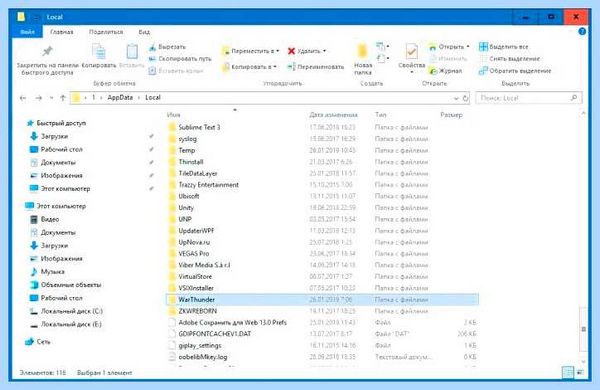Viewport: 600px width, 390px height.
Task: Open recent locations dropdown arrow
Action: pos(51,98)
